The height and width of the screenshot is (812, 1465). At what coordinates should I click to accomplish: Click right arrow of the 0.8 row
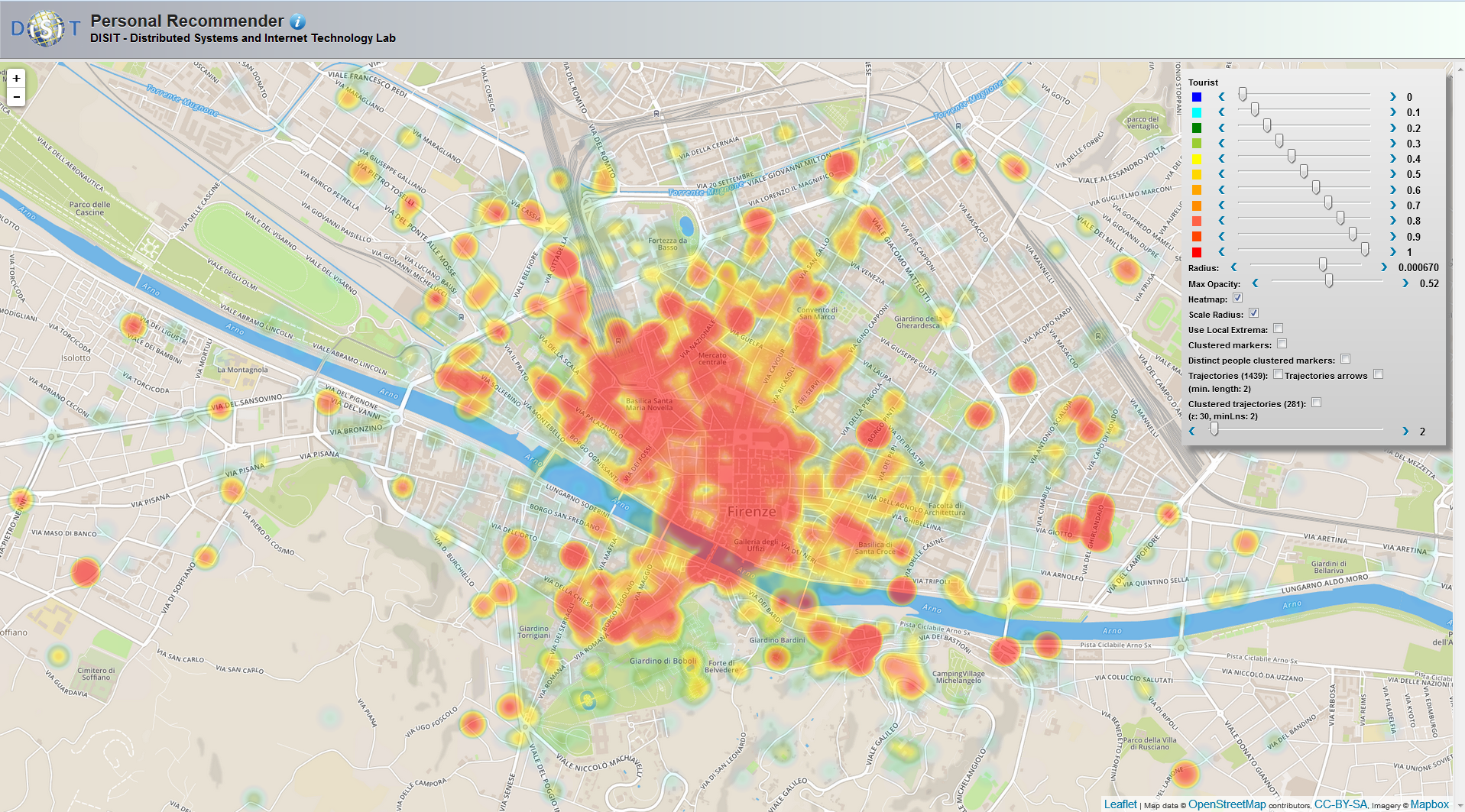point(1392,220)
